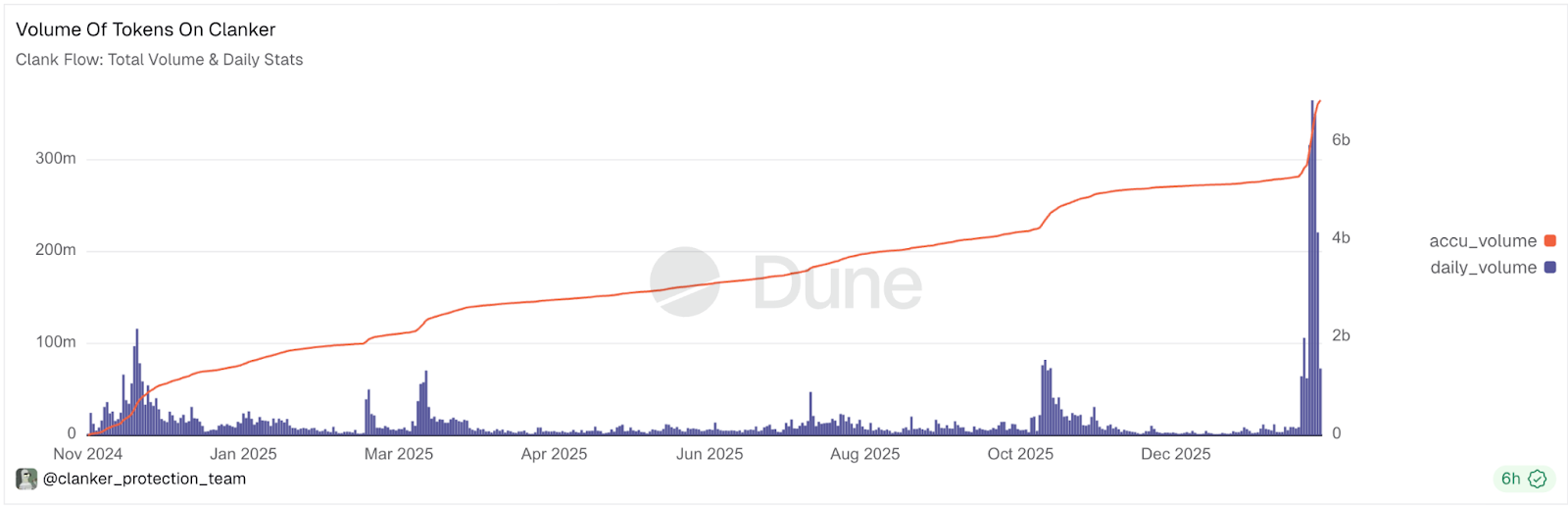The height and width of the screenshot is (506, 1568).
Task: Open the @clanker_protection_team profile link
Action: (144, 479)
